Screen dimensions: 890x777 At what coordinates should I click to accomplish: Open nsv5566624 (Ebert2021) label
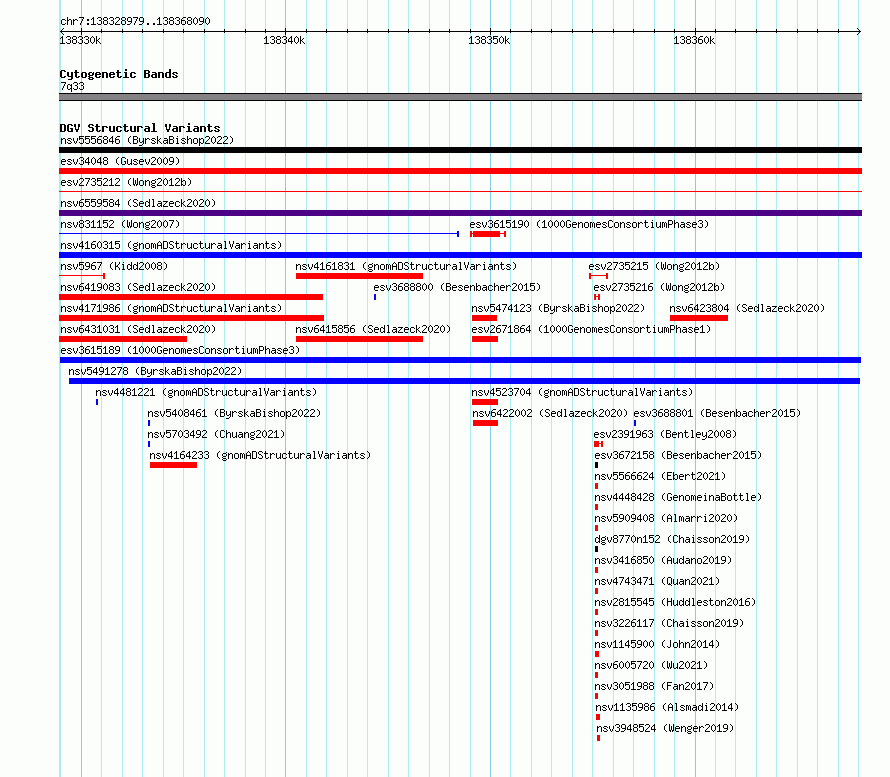click(660, 476)
